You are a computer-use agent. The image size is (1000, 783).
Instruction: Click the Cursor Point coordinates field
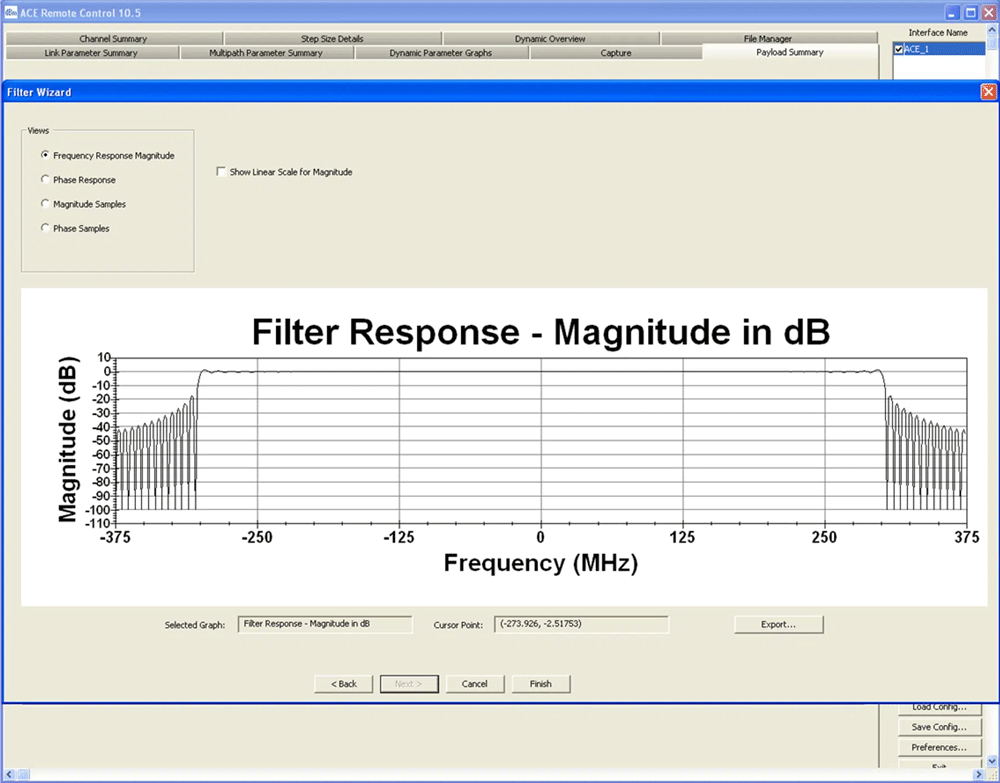580,624
